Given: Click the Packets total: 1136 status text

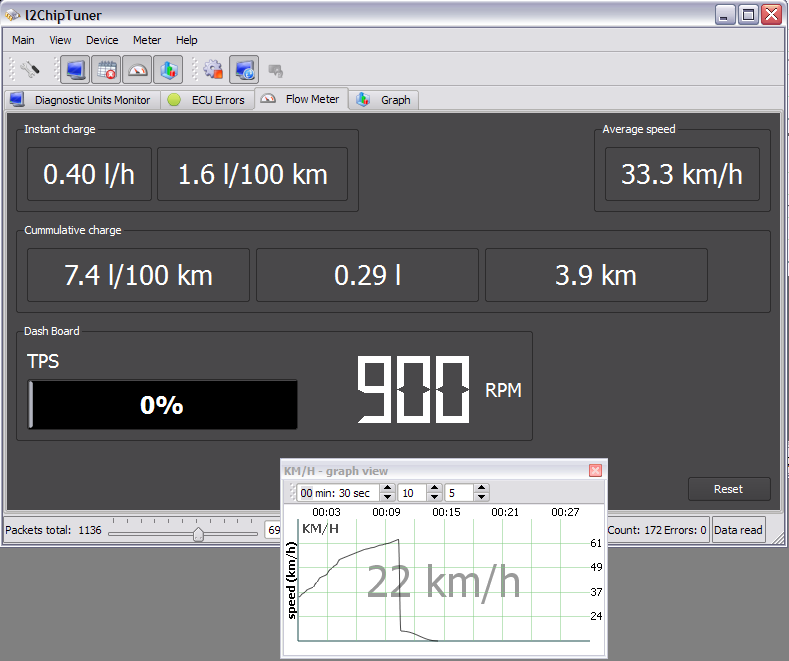Looking at the screenshot, I should [53, 530].
